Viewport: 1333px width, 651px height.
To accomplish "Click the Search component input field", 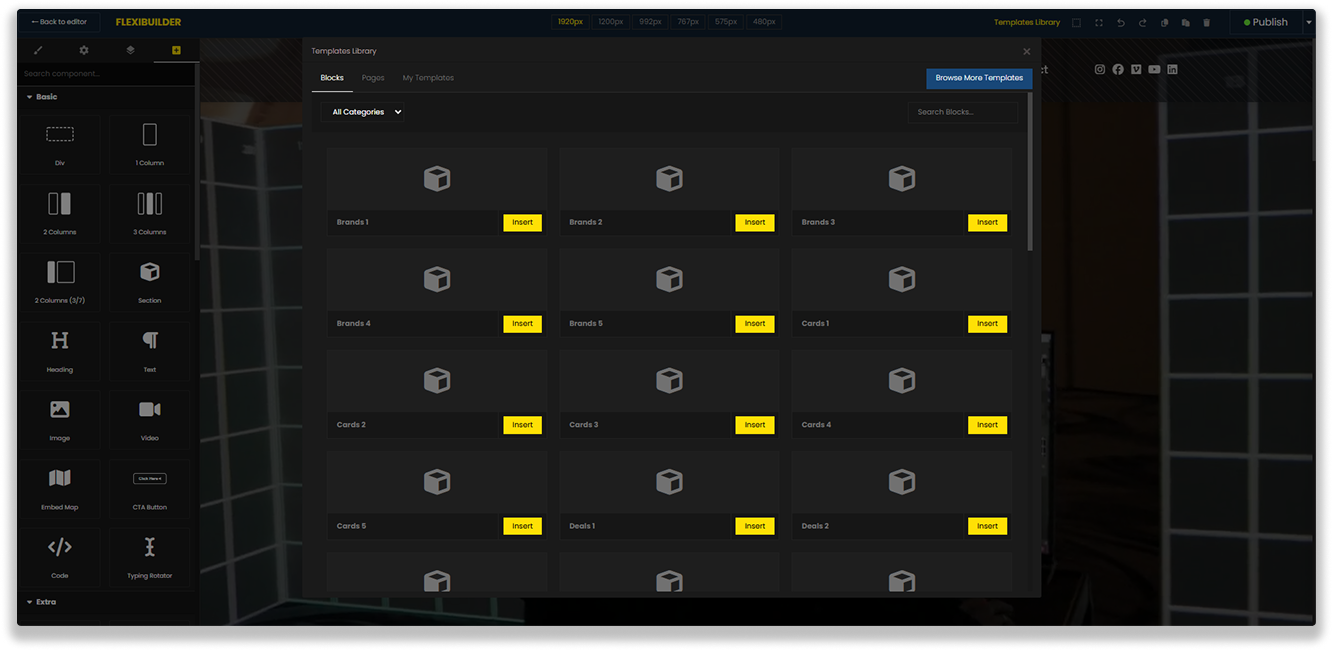I will pos(106,74).
